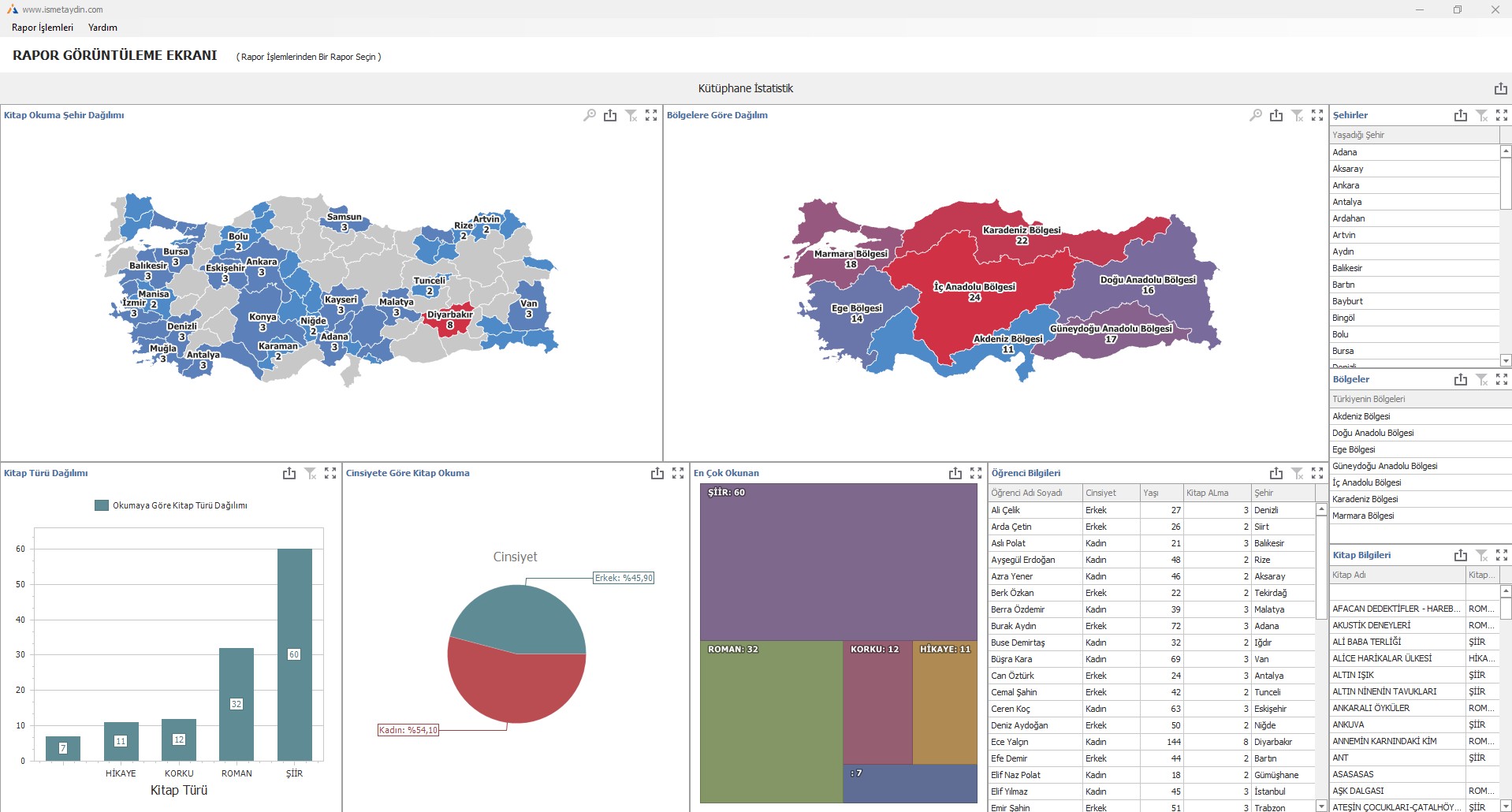Click the ŞİİR bar in the chart
This screenshot has height=812, width=1512.
pyautogui.click(x=294, y=654)
